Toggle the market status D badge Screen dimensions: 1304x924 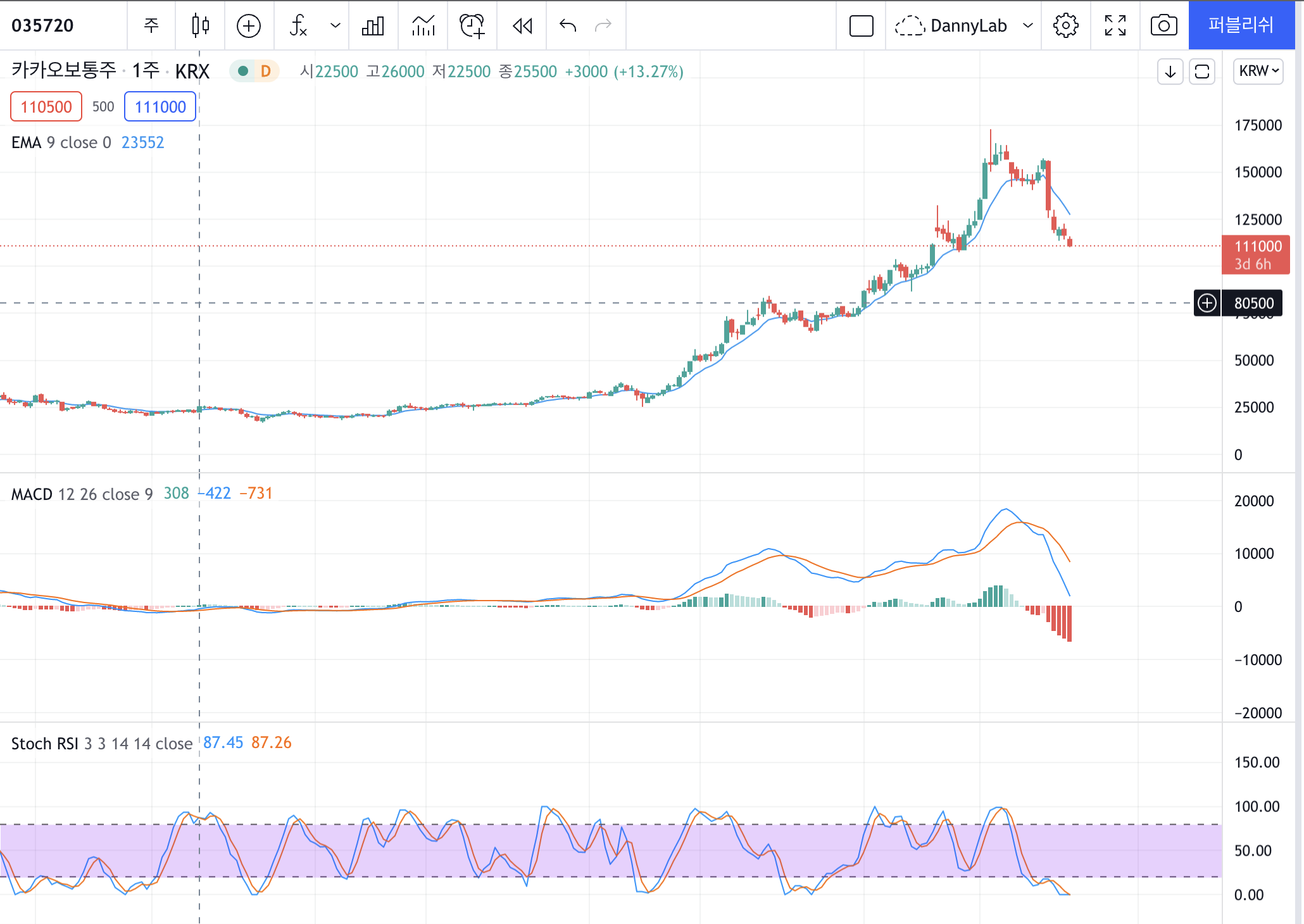(266, 71)
